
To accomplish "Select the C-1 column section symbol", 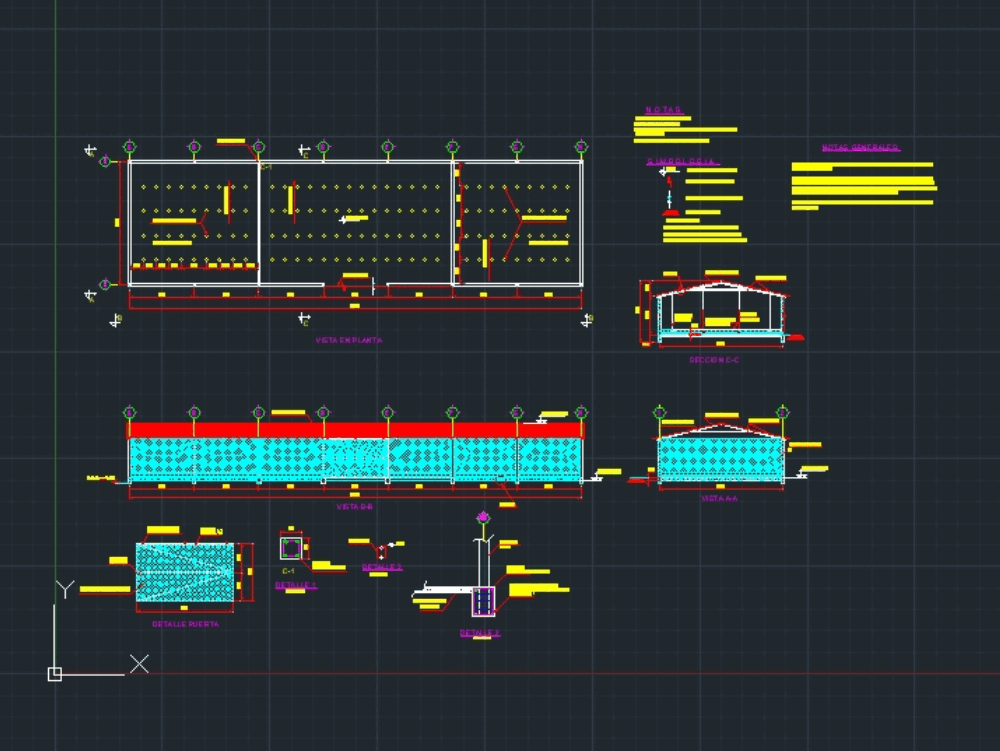I will click(290, 548).
